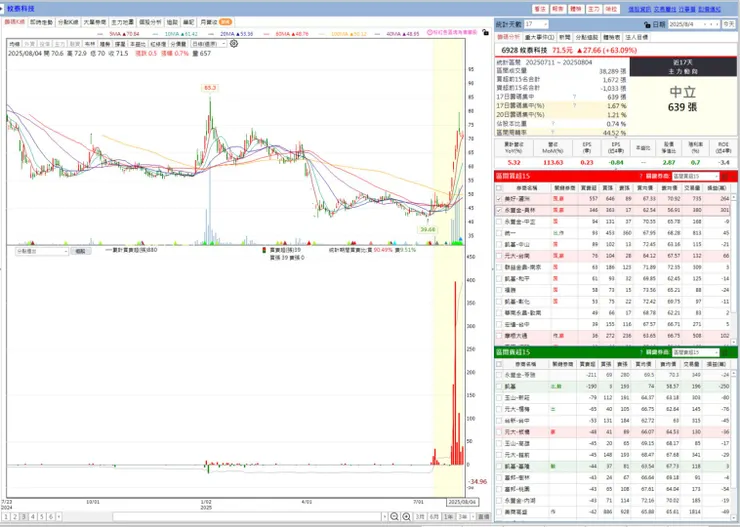The width and height of the screenshot is (740, 527).
Task: Open the 關鍵券商 dropdown in red header
Action: [x=696, y=176]
